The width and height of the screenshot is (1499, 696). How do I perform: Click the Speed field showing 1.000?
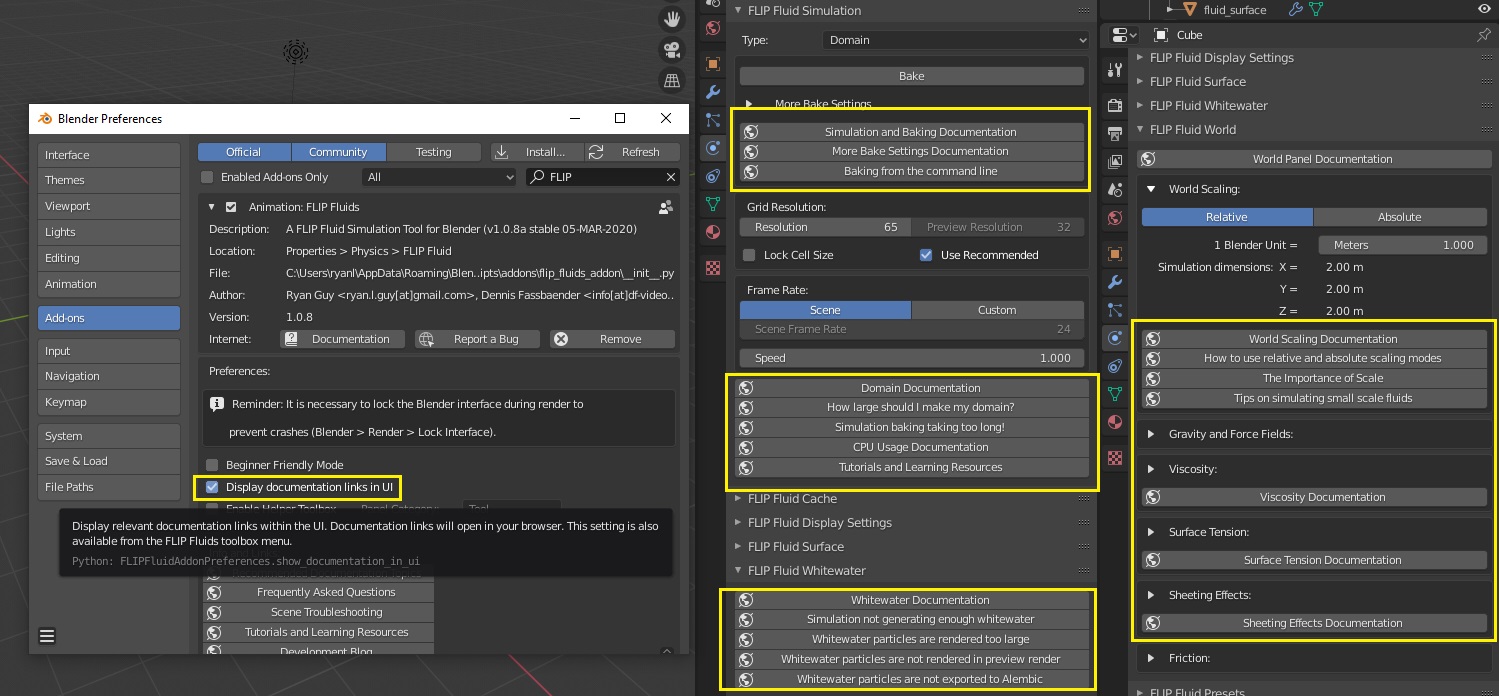coord(912,358)
